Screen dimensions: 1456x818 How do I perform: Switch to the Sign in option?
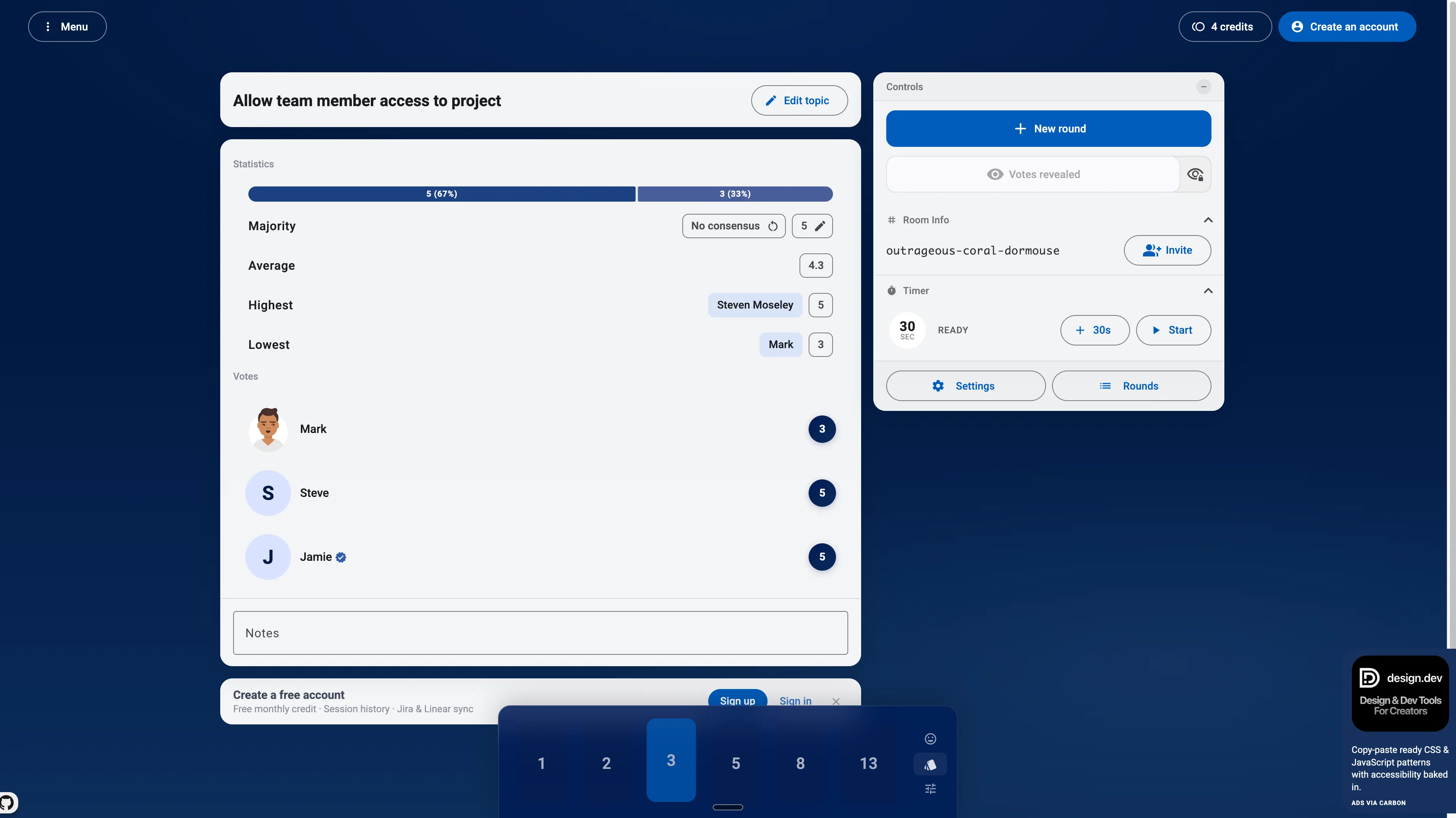795,700
